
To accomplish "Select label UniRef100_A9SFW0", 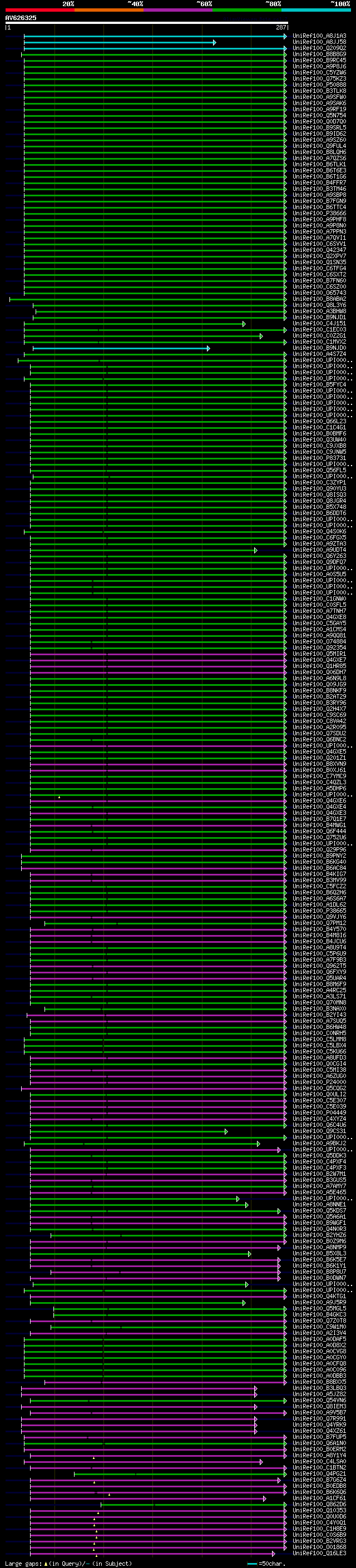I will point(319,97).
